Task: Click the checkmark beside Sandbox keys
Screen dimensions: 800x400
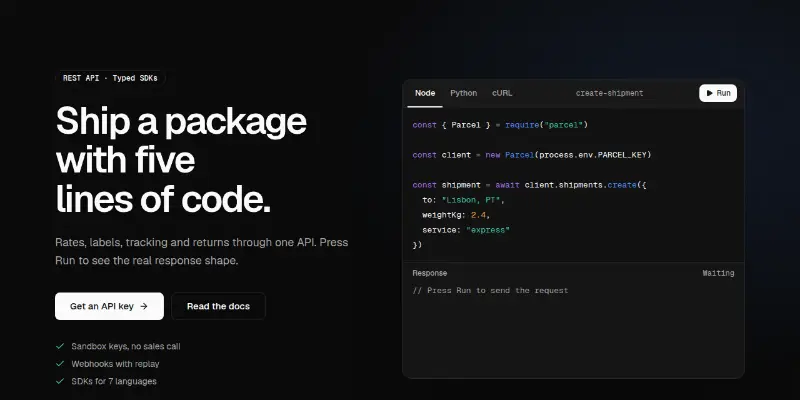Action: pyautogui.click(x=60, y=346)
